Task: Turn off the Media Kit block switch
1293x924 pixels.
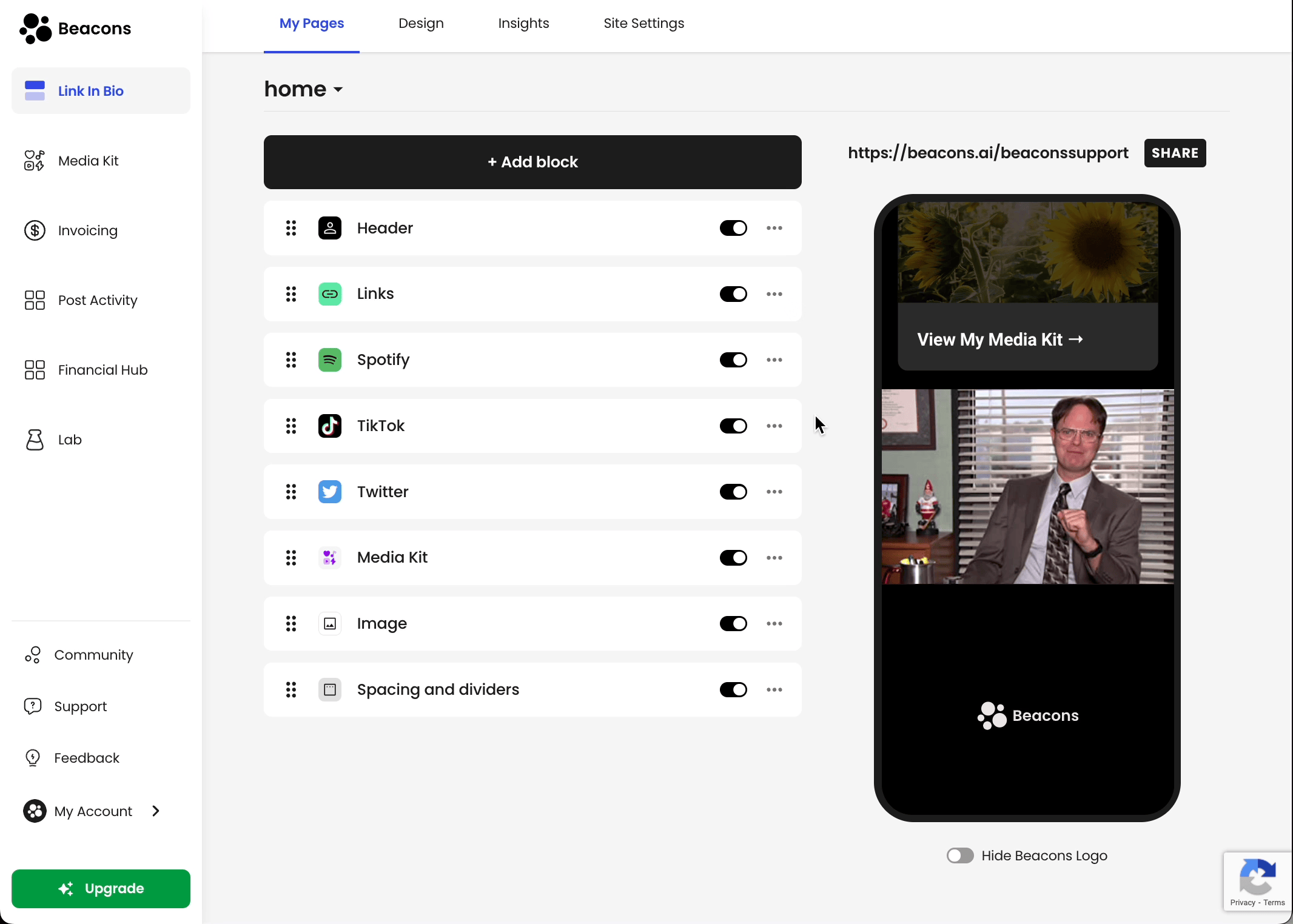Action: [x=733, y=558]
